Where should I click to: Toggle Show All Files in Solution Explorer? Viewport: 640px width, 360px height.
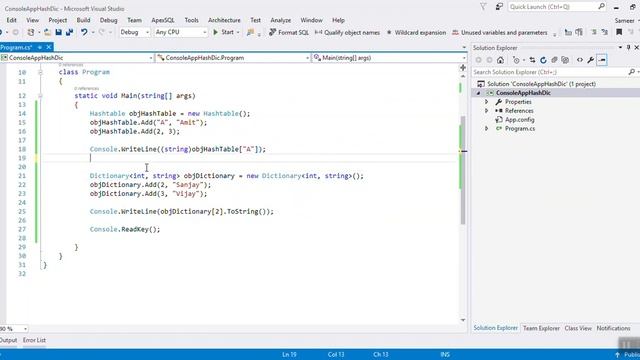pyautogui.click(x=565, y=60)
